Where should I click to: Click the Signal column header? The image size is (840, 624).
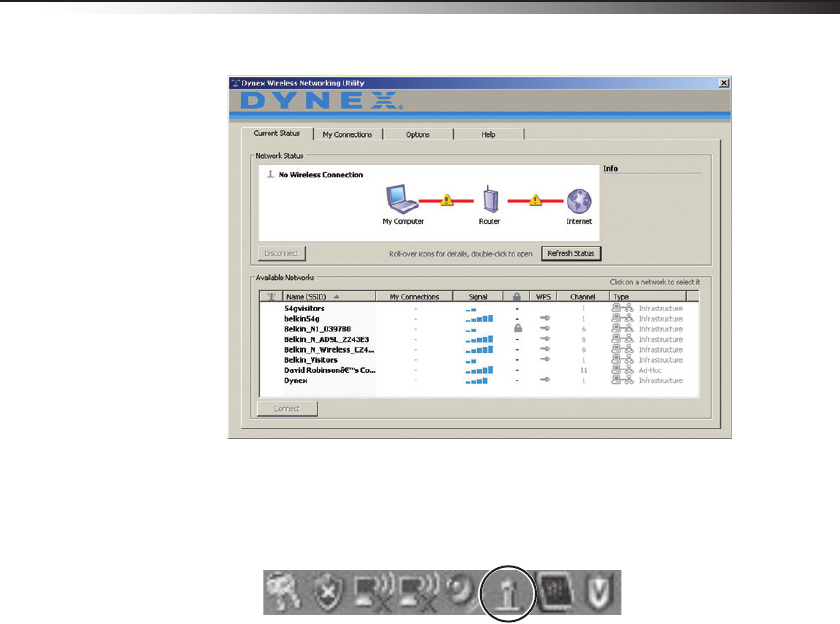click(x=478, y=297)
